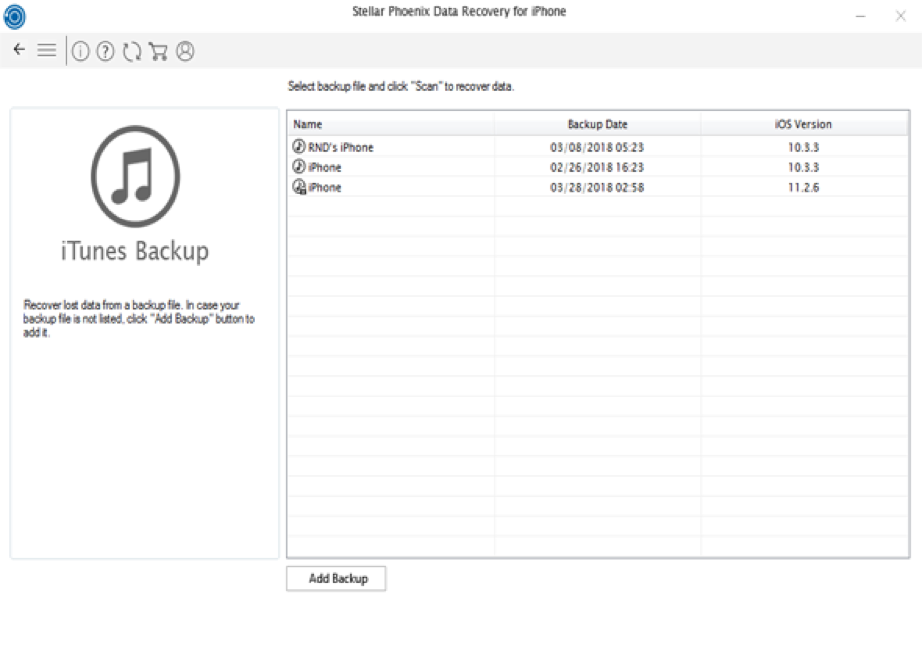Click iOS version 10.3.3 for 02/26/2018 backup
Viewport: 922px width, 658px height.
pyautogui.click(x=803, y=167)
